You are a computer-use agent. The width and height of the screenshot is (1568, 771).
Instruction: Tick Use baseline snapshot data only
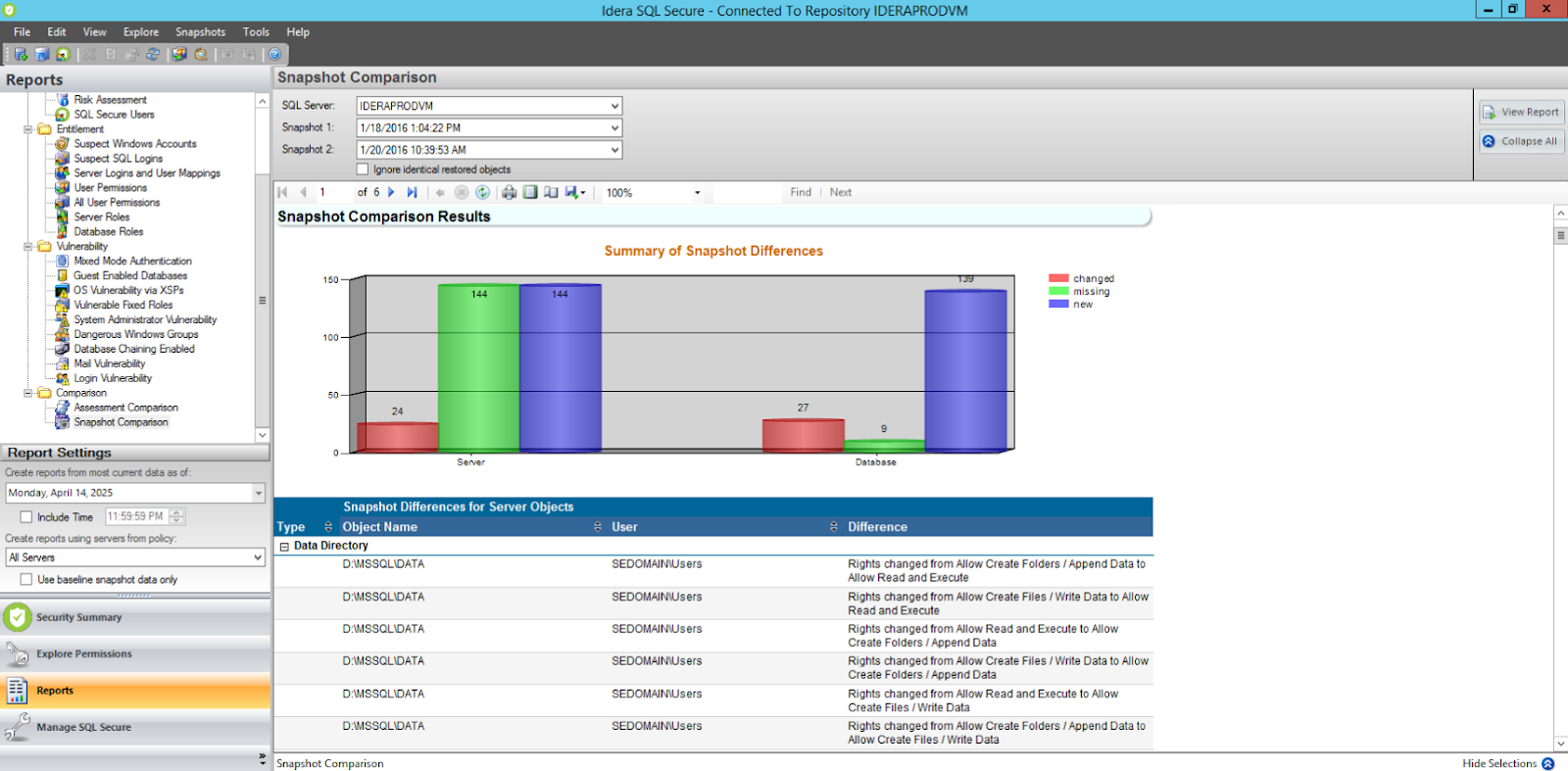[26, 580]
